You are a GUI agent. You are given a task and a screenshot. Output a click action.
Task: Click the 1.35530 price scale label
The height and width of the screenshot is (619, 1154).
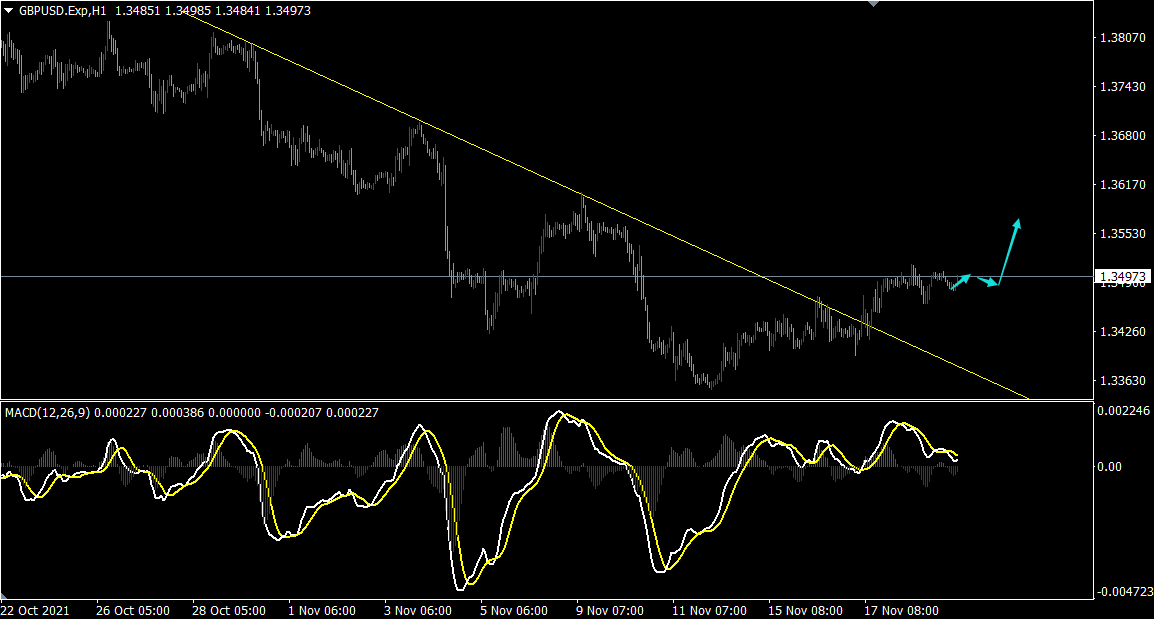(1122, 233)
